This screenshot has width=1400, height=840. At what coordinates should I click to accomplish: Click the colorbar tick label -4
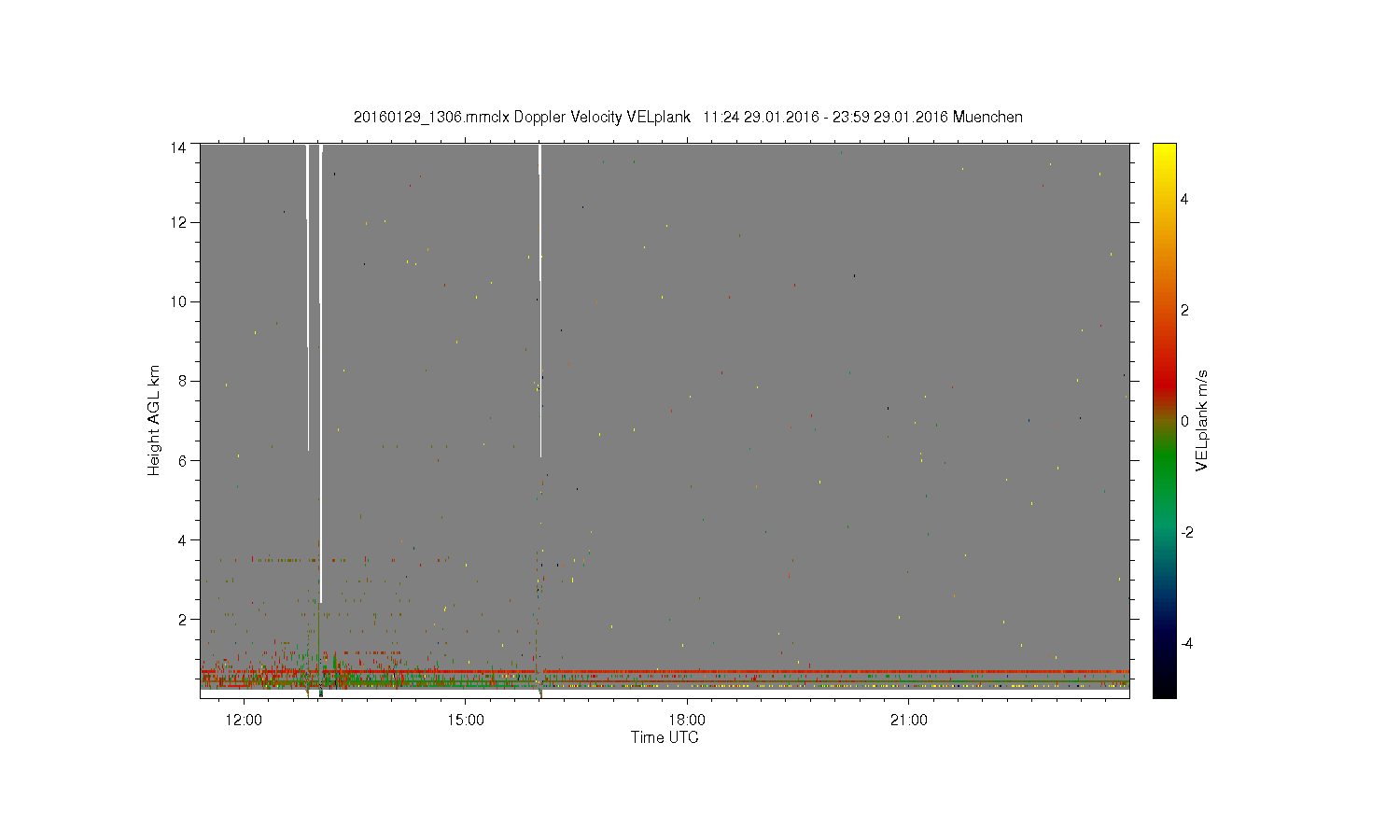click(x=1186, y=643)
